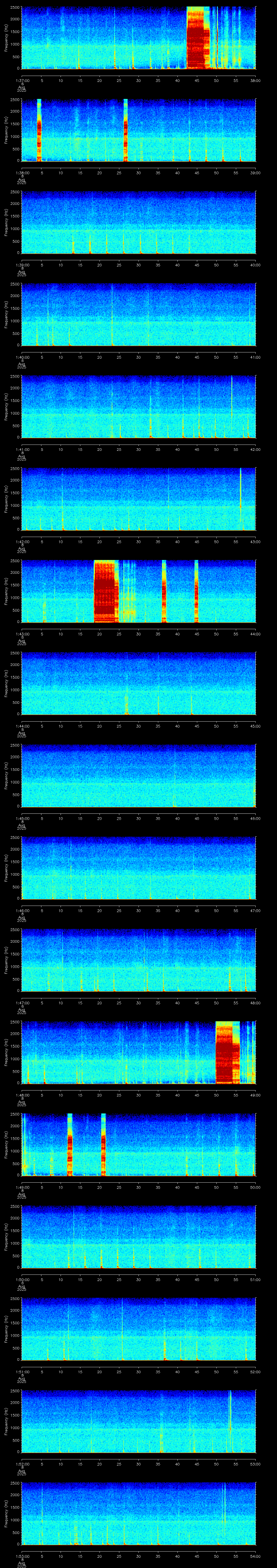Click inside the 1:47:00 spectrogram panel

(x=138, y=960)
